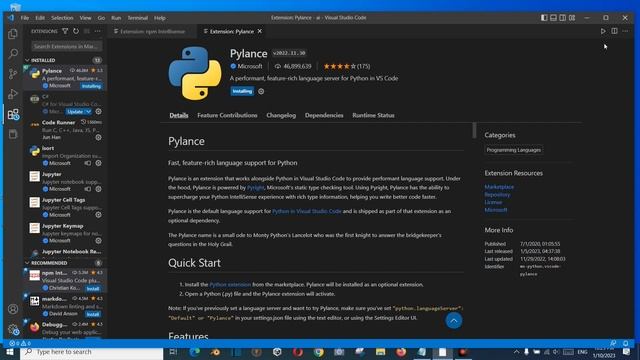
Task: Open the C# Update dropdown arrow
Action: point(89,111)
